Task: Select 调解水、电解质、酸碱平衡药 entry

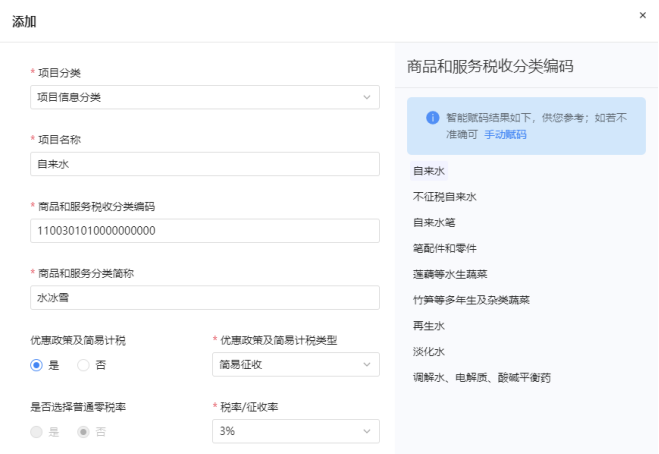Action: 482,377
